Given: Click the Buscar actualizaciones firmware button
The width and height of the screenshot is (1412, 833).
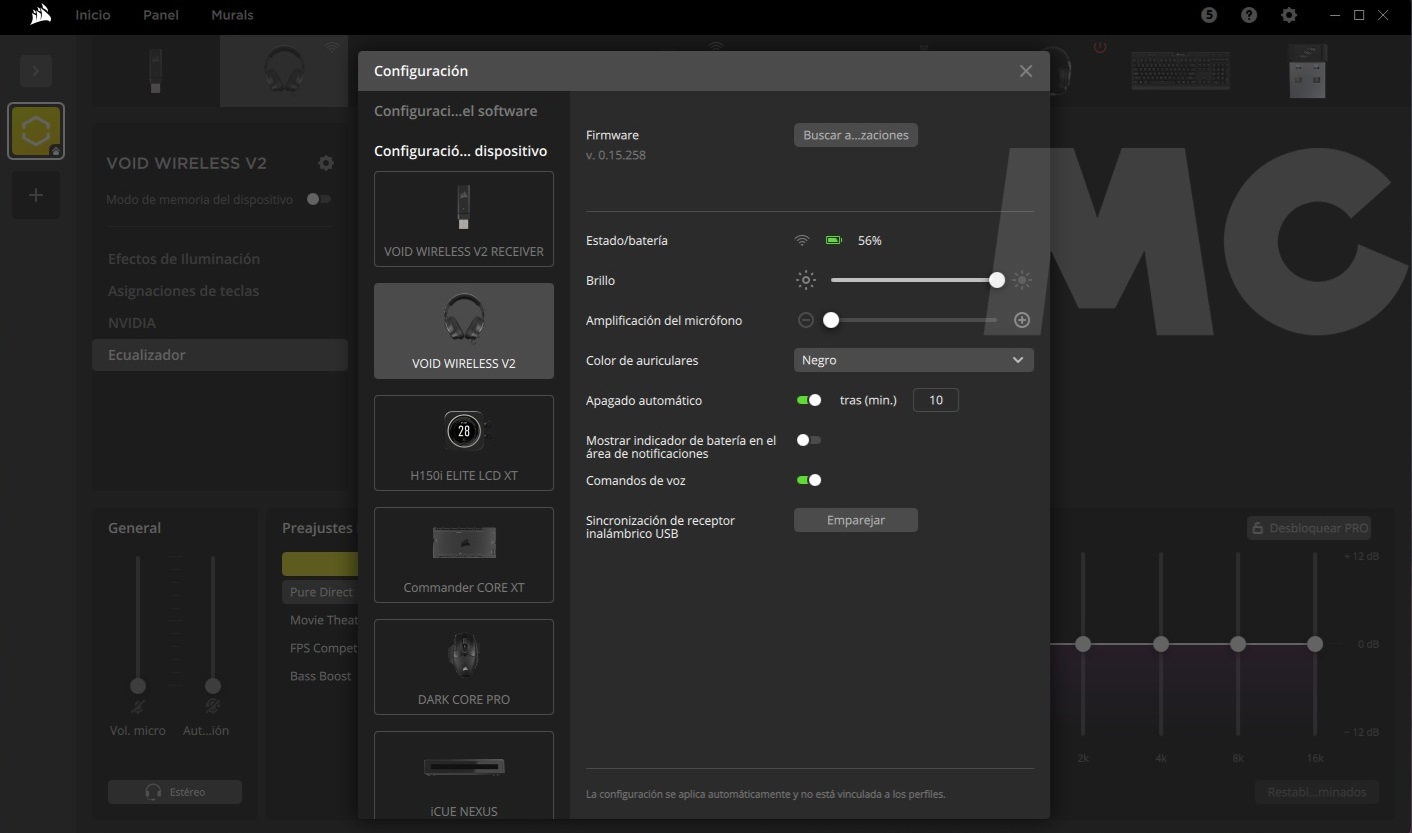Looking at the screenshot, I should coord(855,135).
